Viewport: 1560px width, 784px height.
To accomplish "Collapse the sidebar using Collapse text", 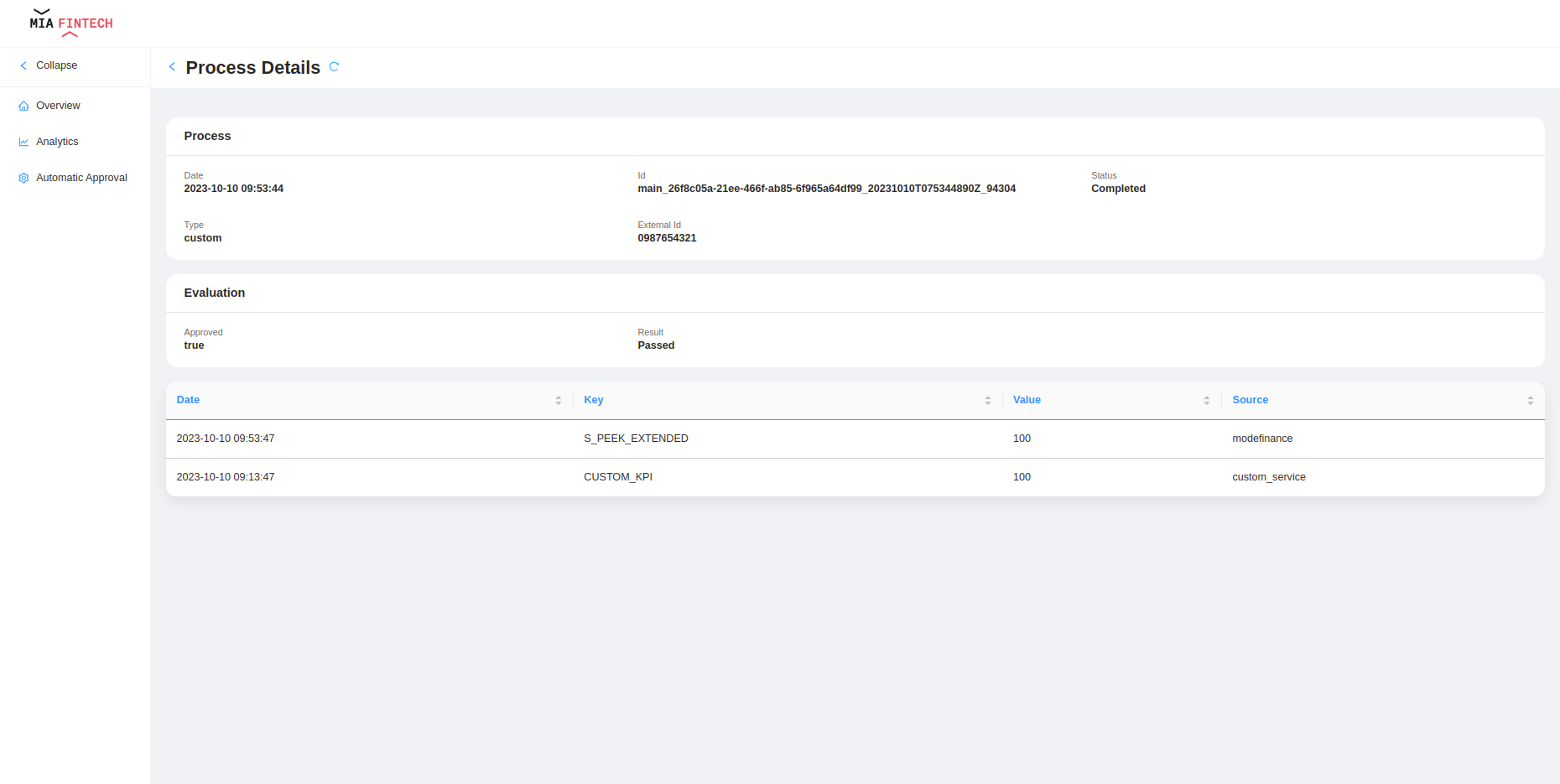I will tap(56, 65).
